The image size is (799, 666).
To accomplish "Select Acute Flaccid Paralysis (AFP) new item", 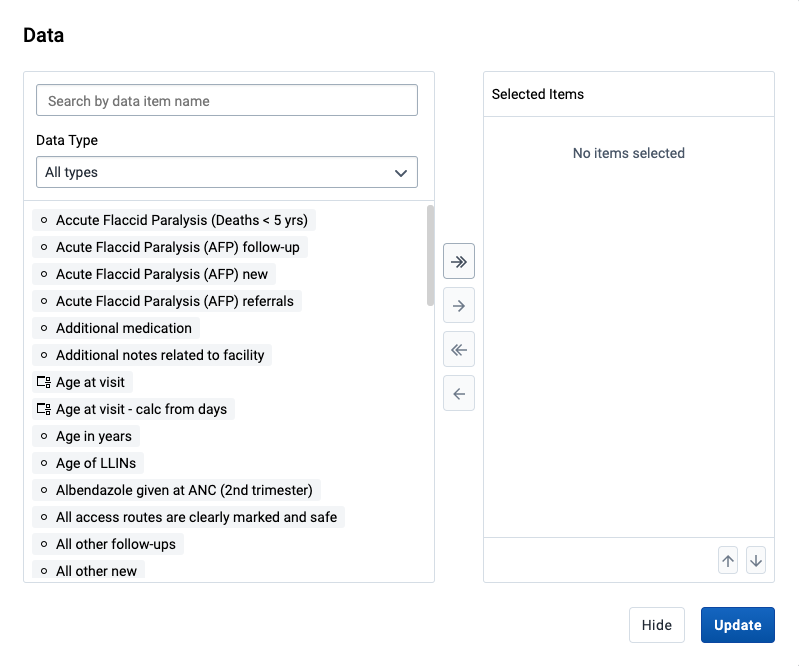I will coord(154,274).
